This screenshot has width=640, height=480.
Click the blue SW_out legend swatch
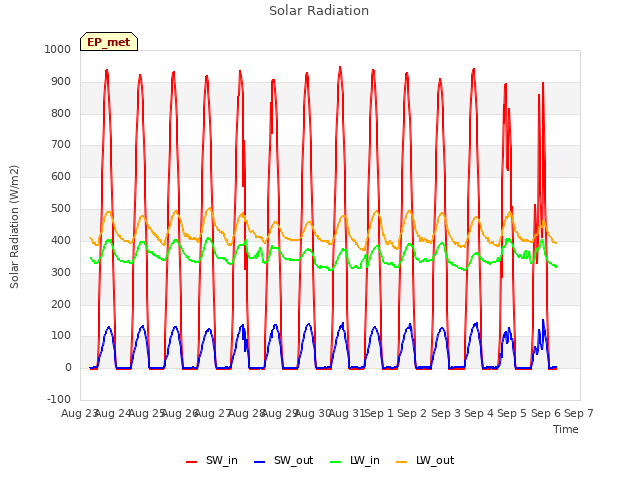coord(260,462)
